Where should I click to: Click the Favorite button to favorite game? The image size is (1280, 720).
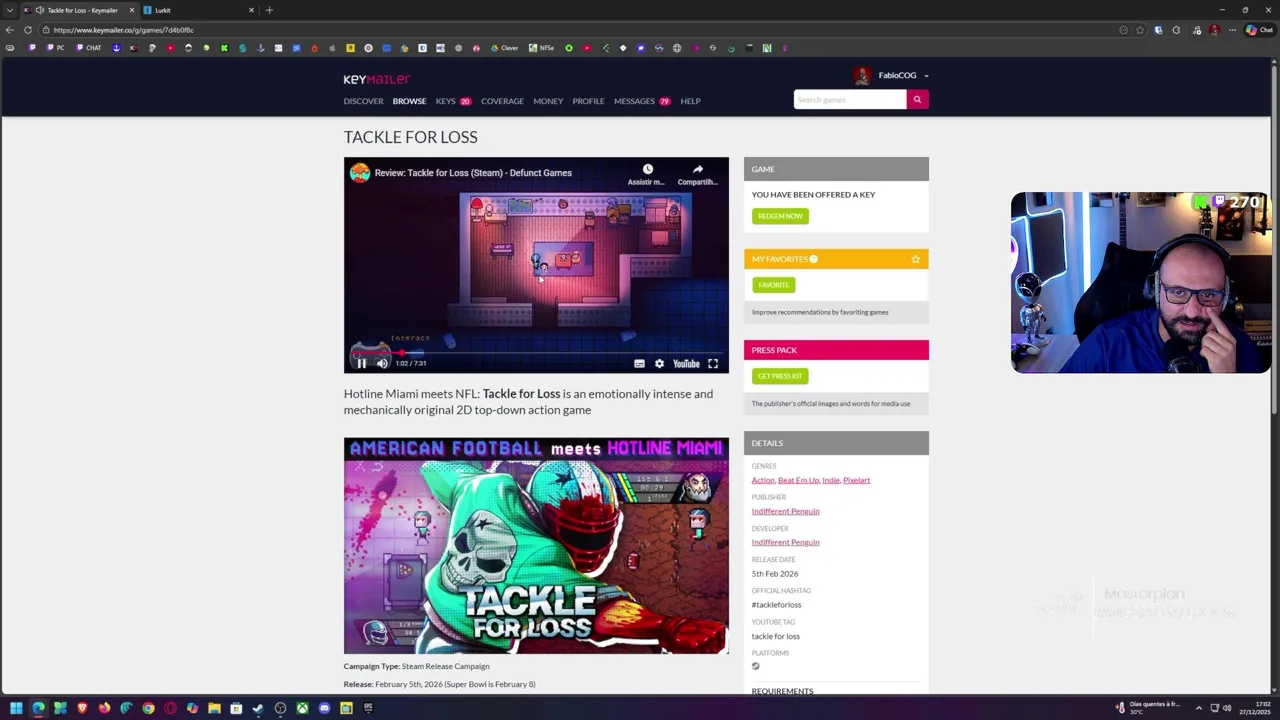pos(773,285)
